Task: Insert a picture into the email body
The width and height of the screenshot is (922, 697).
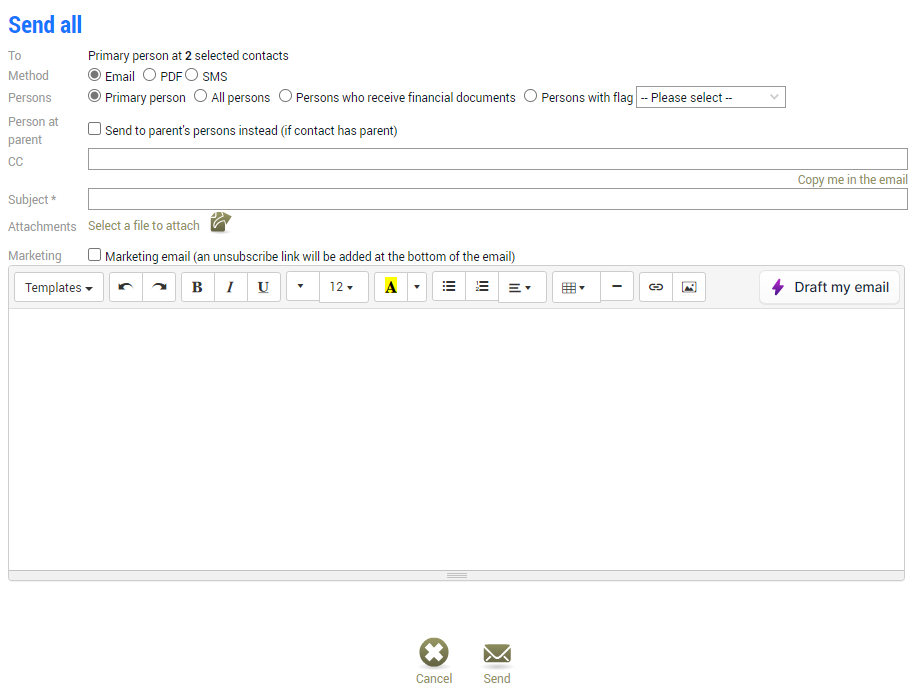Action: (689, 286)
